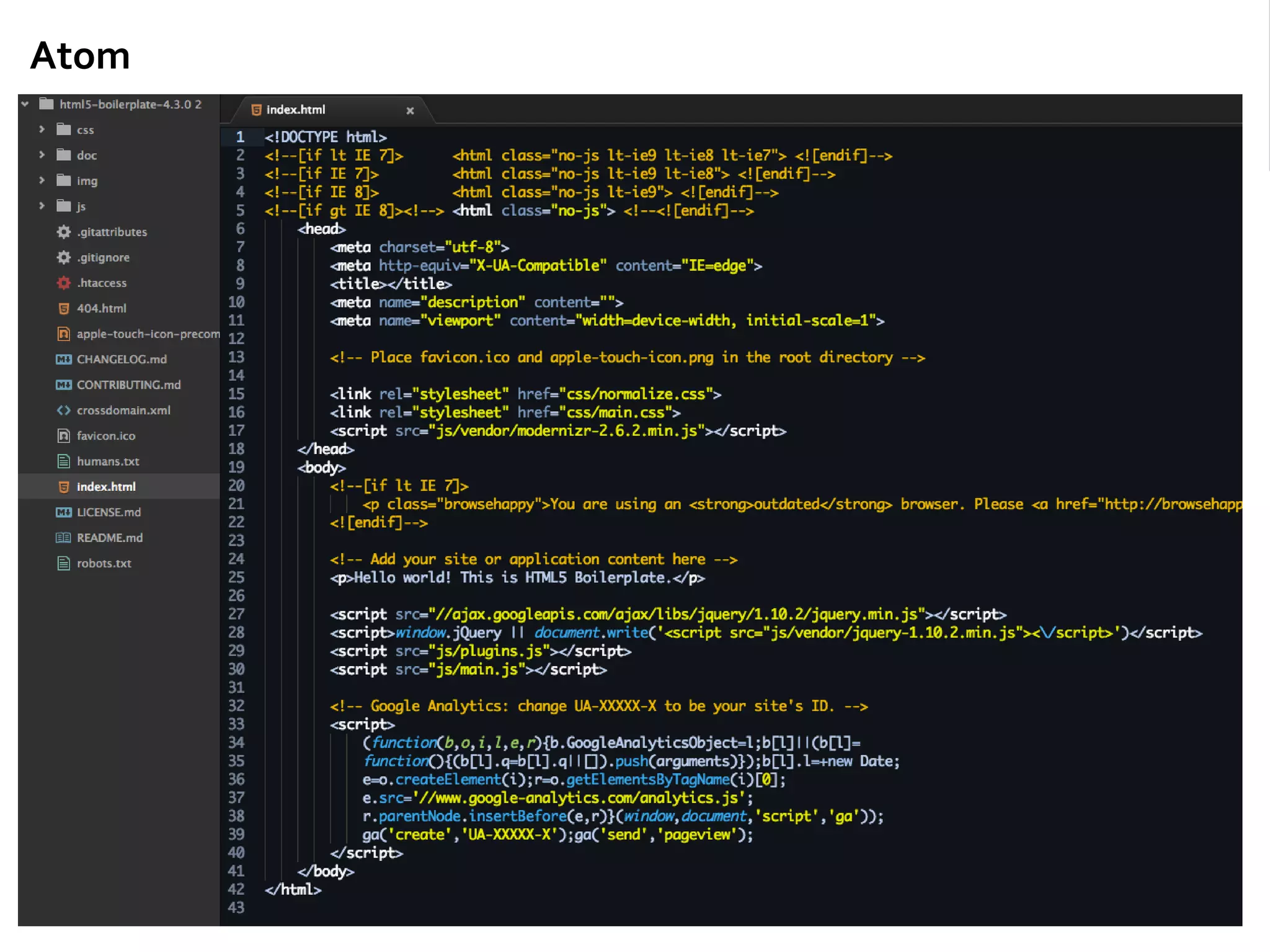Click the js/main.js script line
Image resolution: width=1270 pixels, height=952 pixels.
468,669
